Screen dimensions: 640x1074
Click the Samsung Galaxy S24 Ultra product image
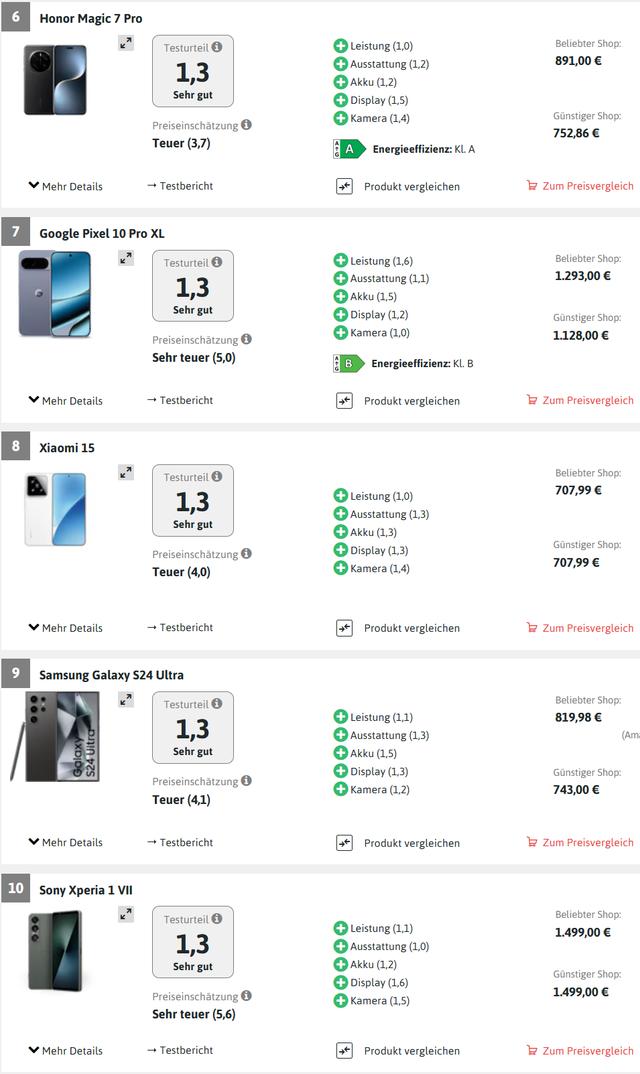(56, 736)
